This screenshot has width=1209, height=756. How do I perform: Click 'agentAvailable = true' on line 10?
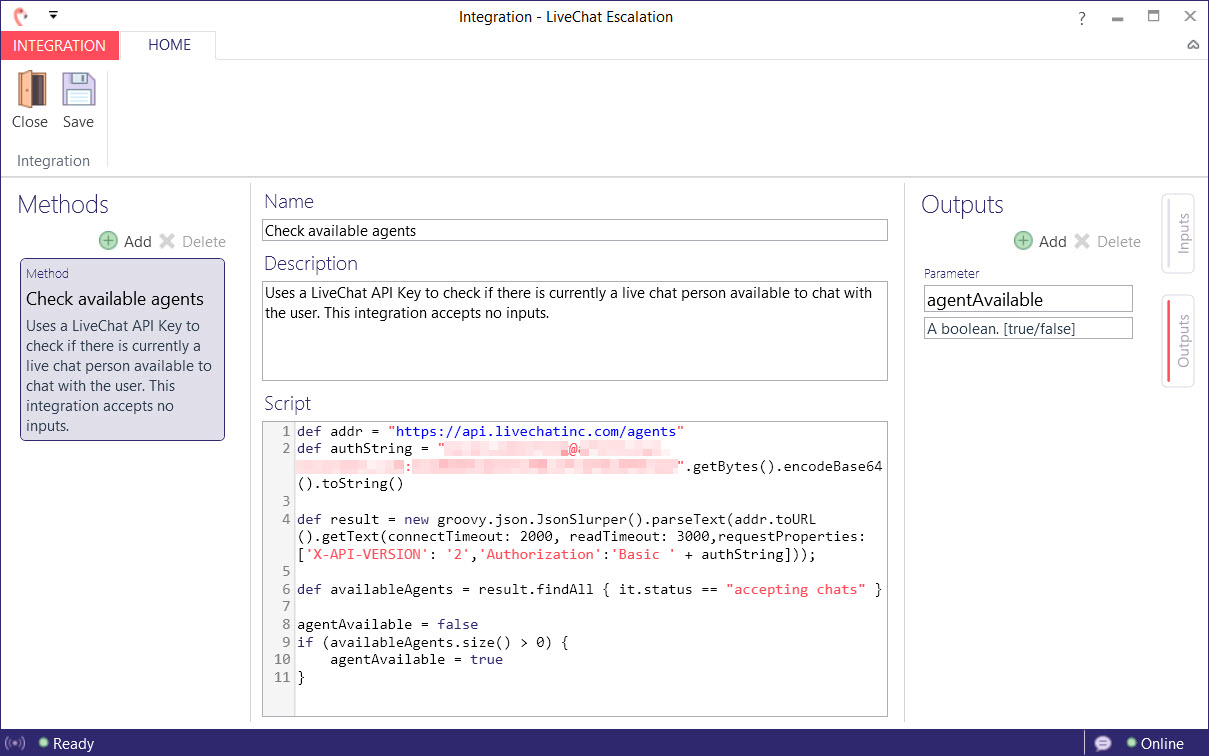(x=416, y=659)
